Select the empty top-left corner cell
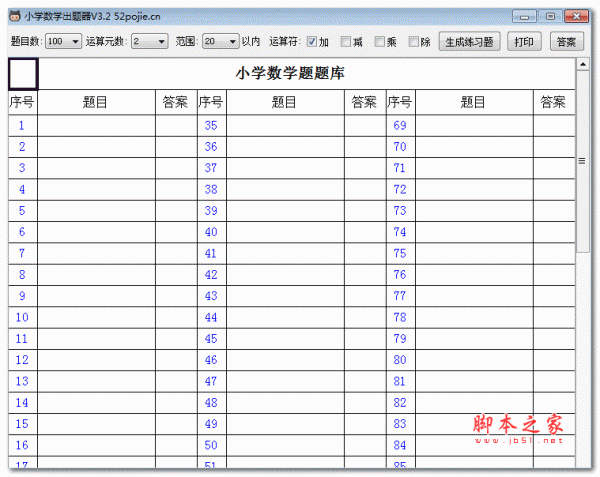This screenshot has width=600, height=477. coord(23,74)
